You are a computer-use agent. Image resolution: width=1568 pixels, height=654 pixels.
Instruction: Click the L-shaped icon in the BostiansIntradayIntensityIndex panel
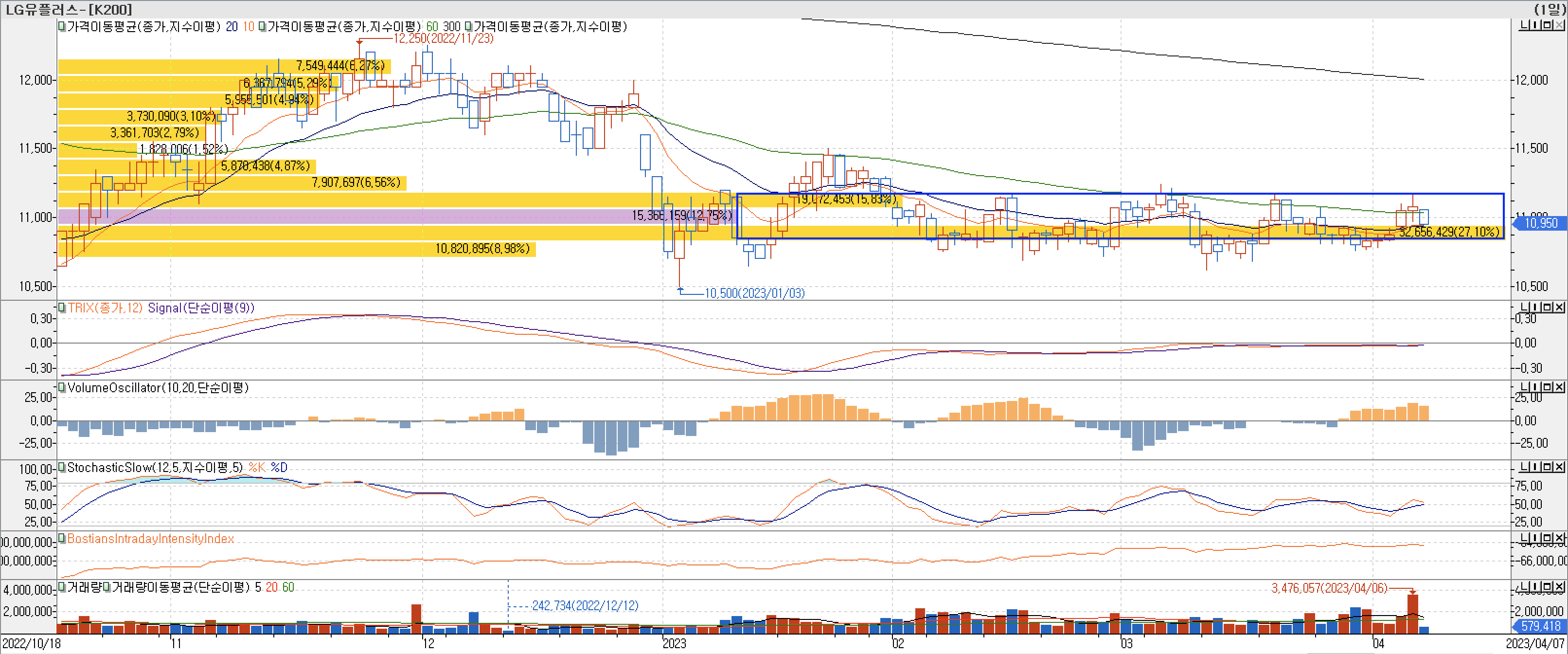point(1525,538)
